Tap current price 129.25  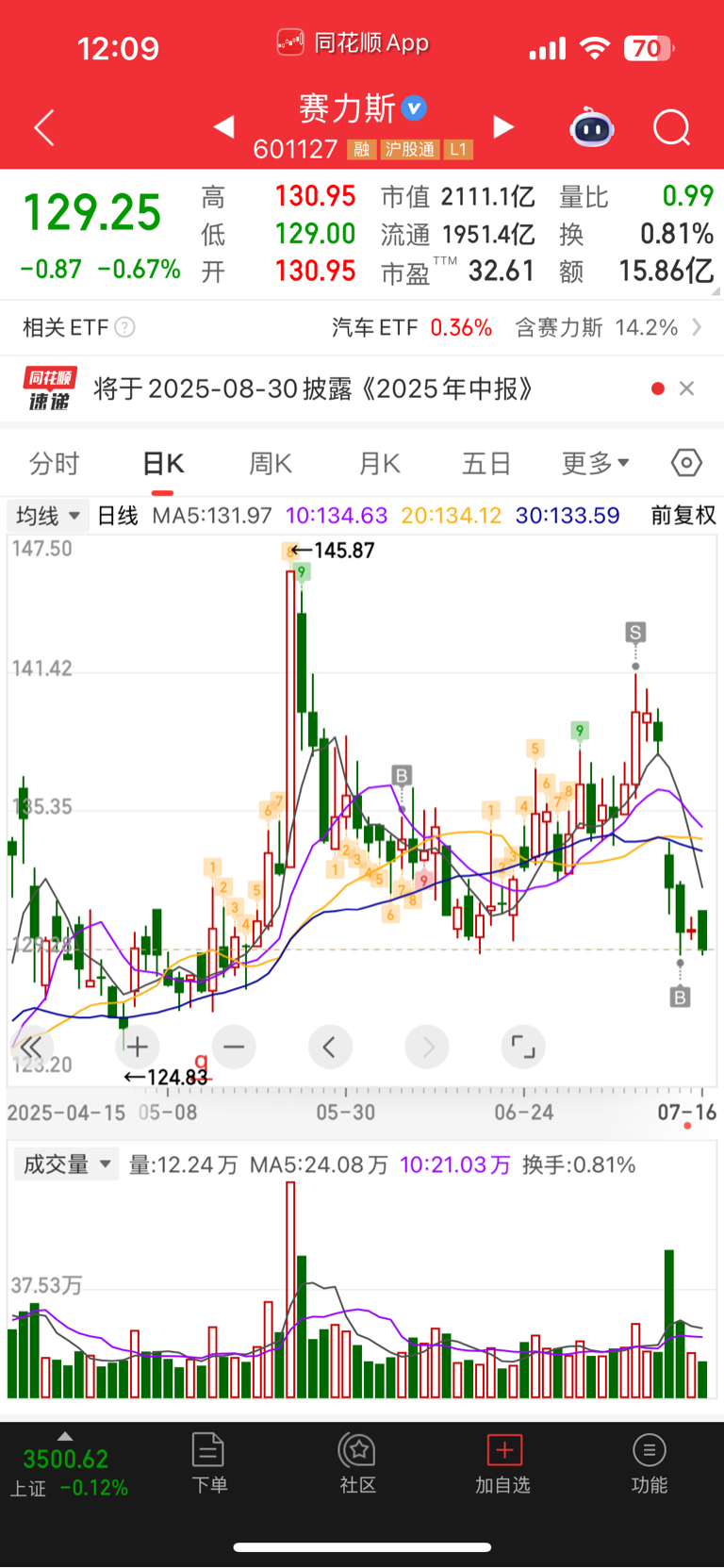[91, 212]
